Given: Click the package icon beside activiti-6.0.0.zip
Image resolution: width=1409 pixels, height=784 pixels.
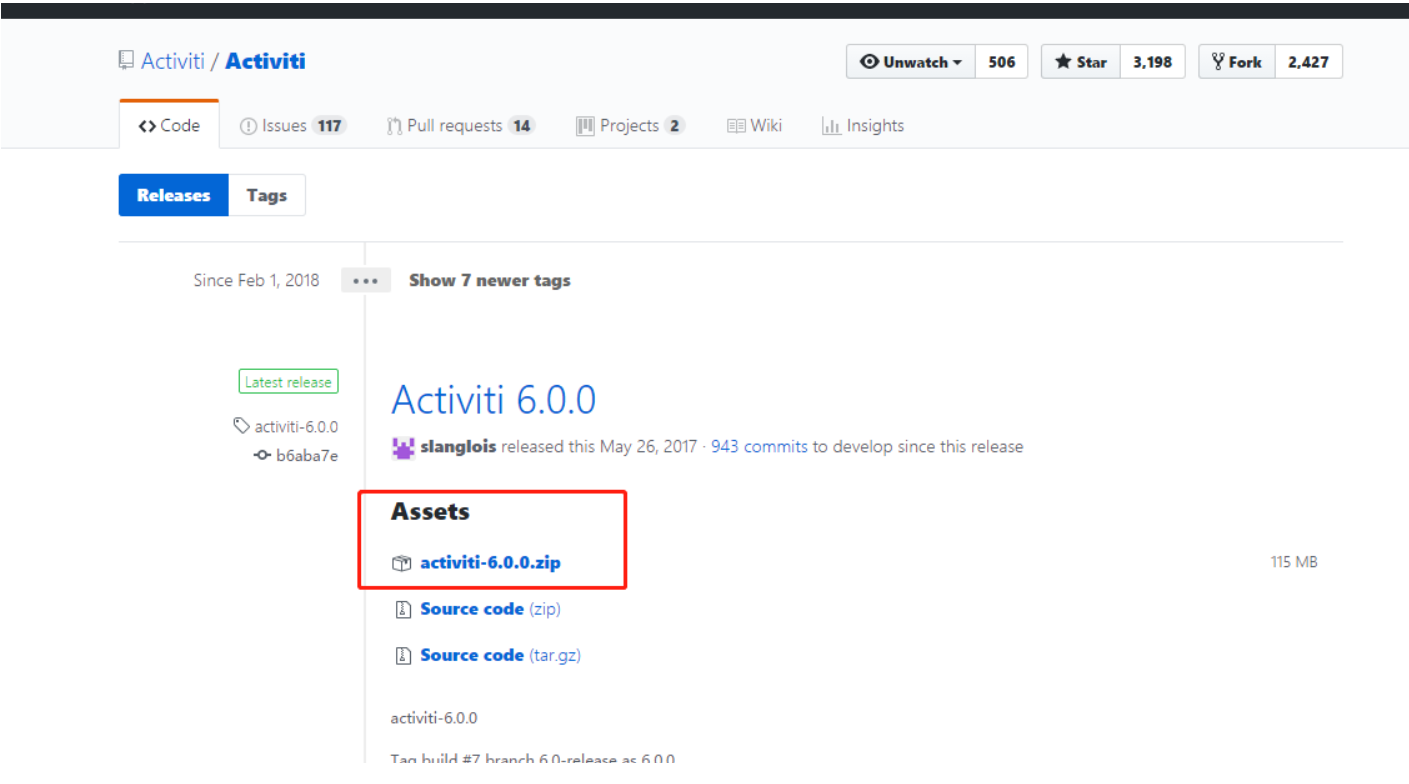Looking at the screenshot, I should [402, 563].
